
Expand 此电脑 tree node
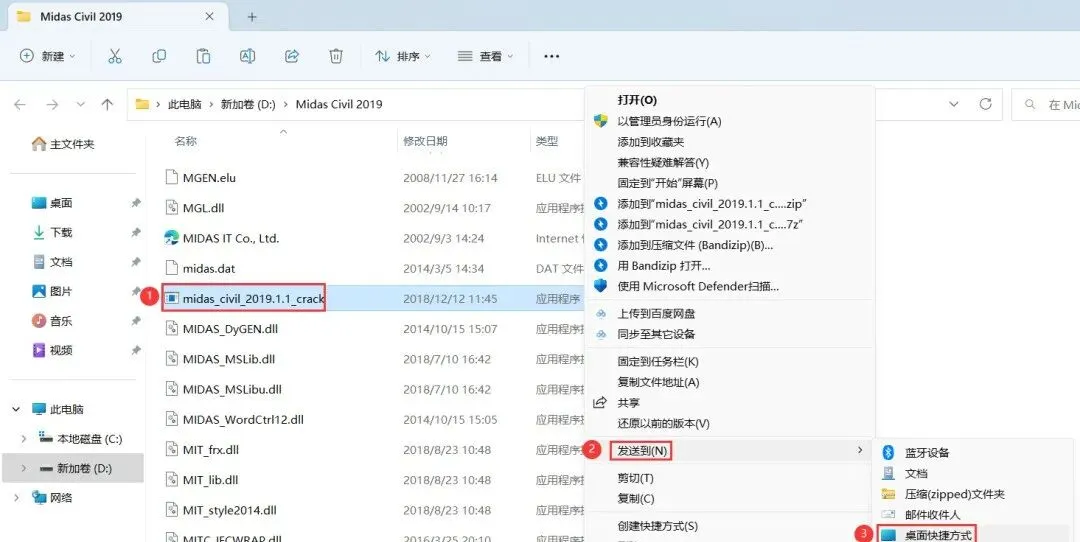[16, 409]
